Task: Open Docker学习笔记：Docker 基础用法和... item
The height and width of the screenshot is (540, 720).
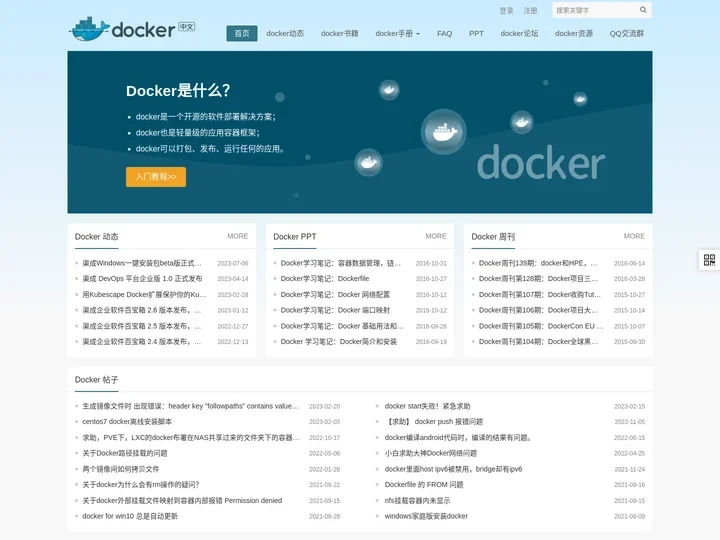Action: click(x=342, y=326)
